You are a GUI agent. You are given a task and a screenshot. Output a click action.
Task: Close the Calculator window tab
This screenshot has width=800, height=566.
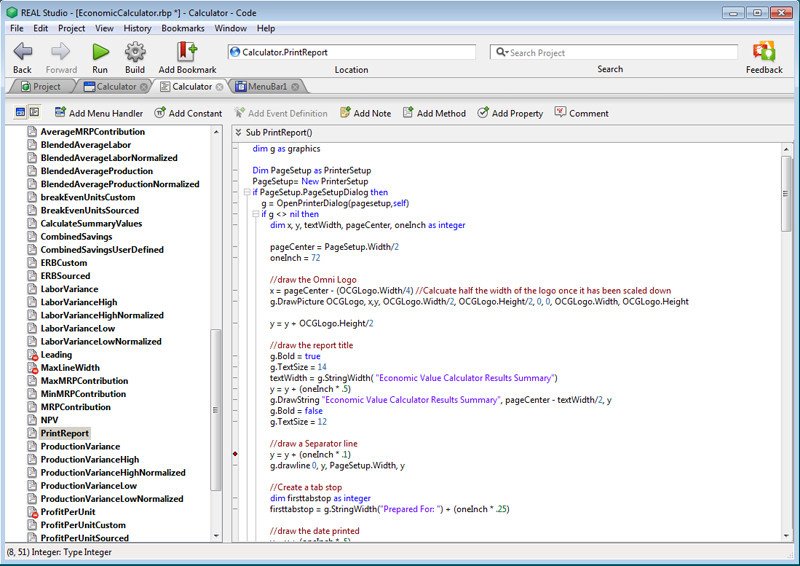pyautogui.click(x=144, y=87)
